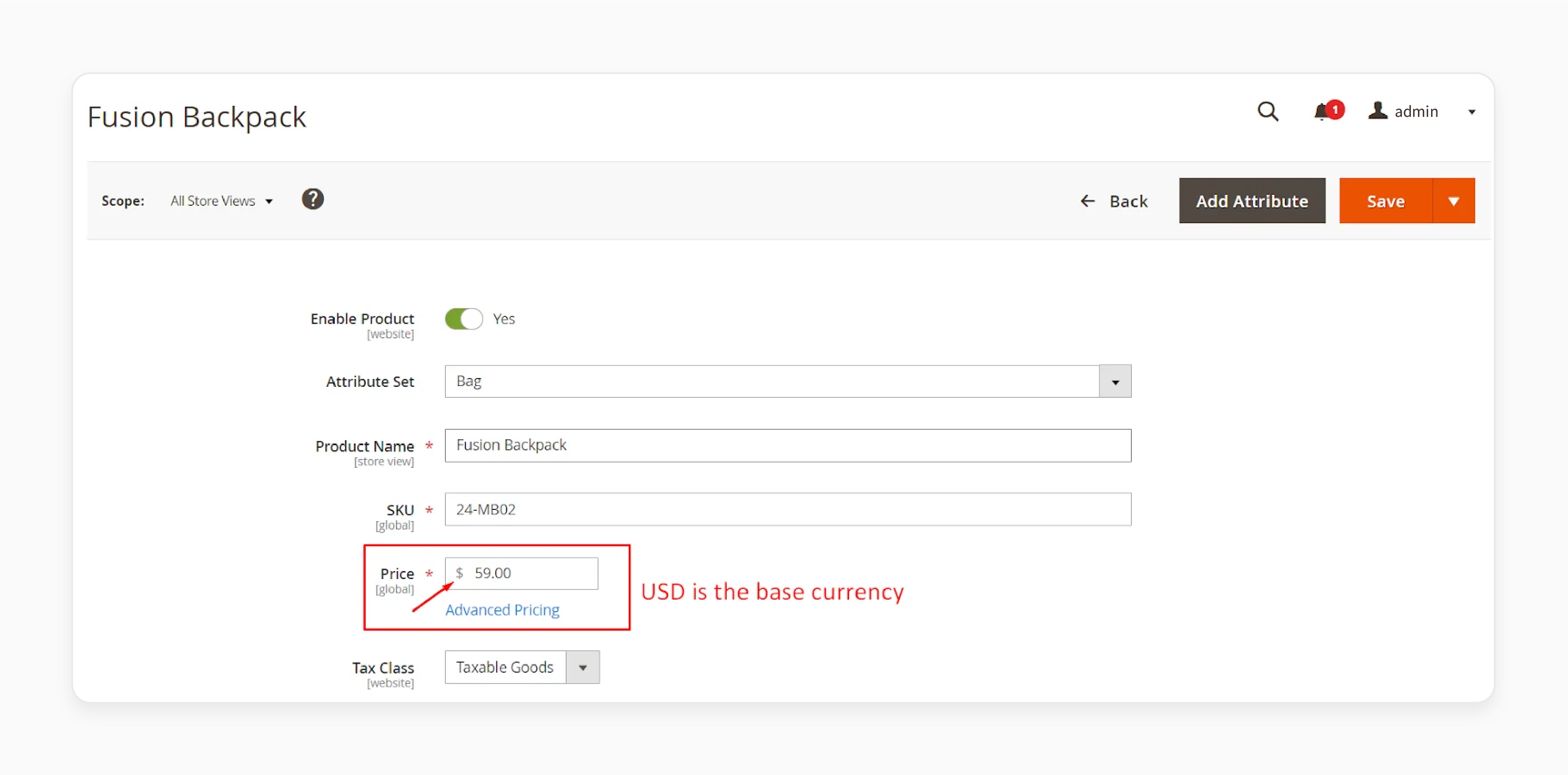Click the Fusion Backpack page title
1568x775 pixels.
(x=196, y=116)
